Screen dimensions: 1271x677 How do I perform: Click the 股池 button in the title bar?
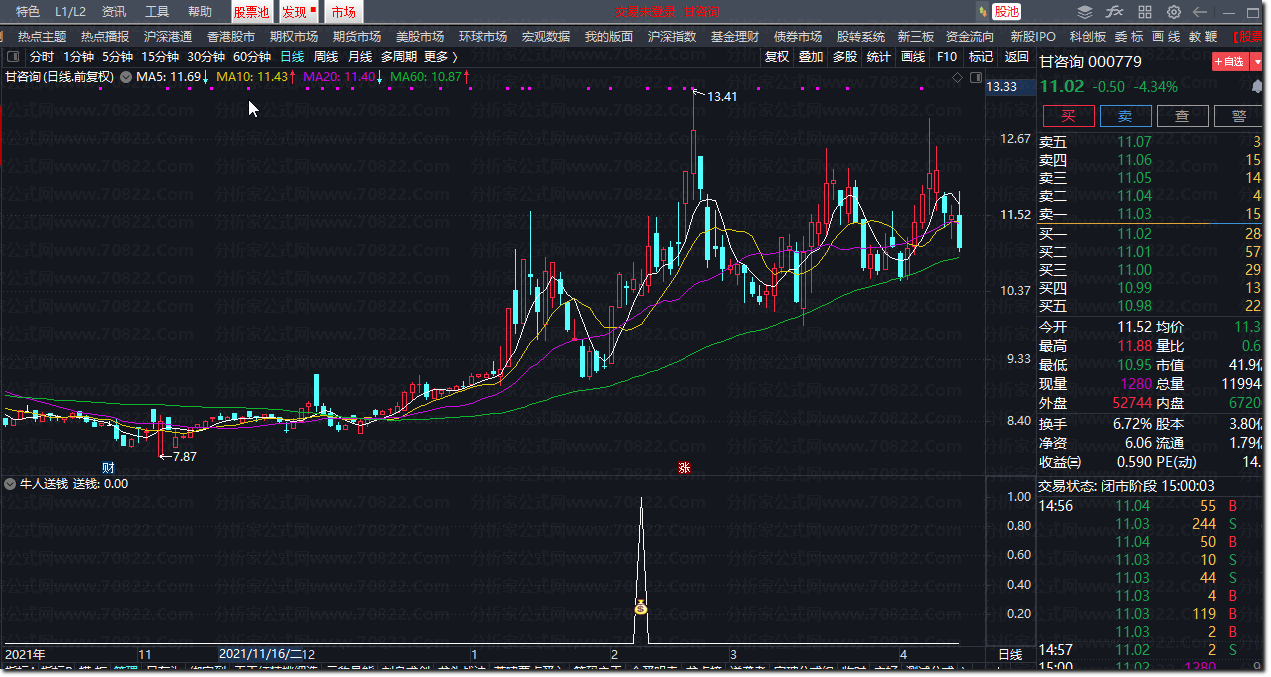click(1007, 12)
